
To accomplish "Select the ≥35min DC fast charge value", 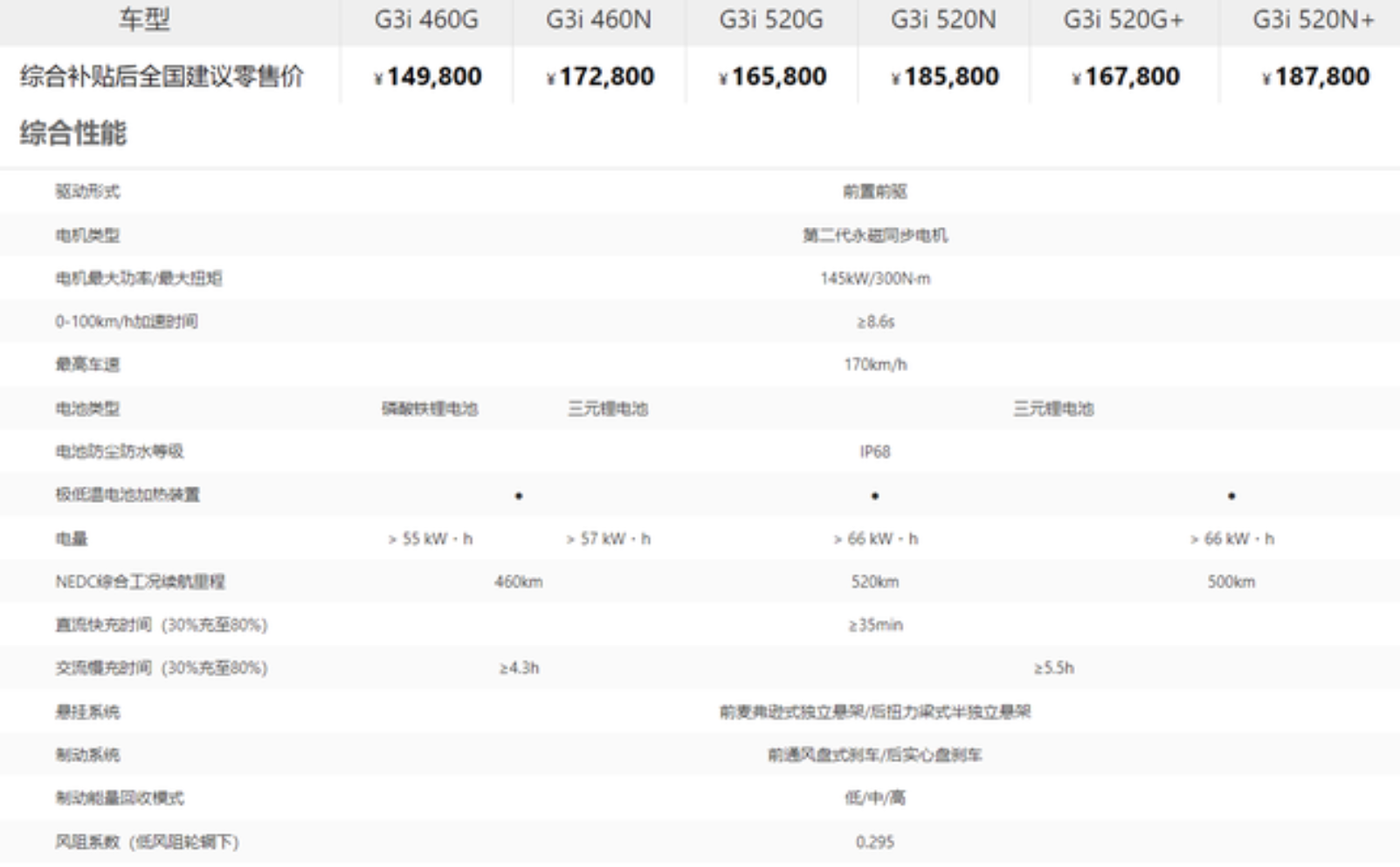I will [x=875, y=625].
